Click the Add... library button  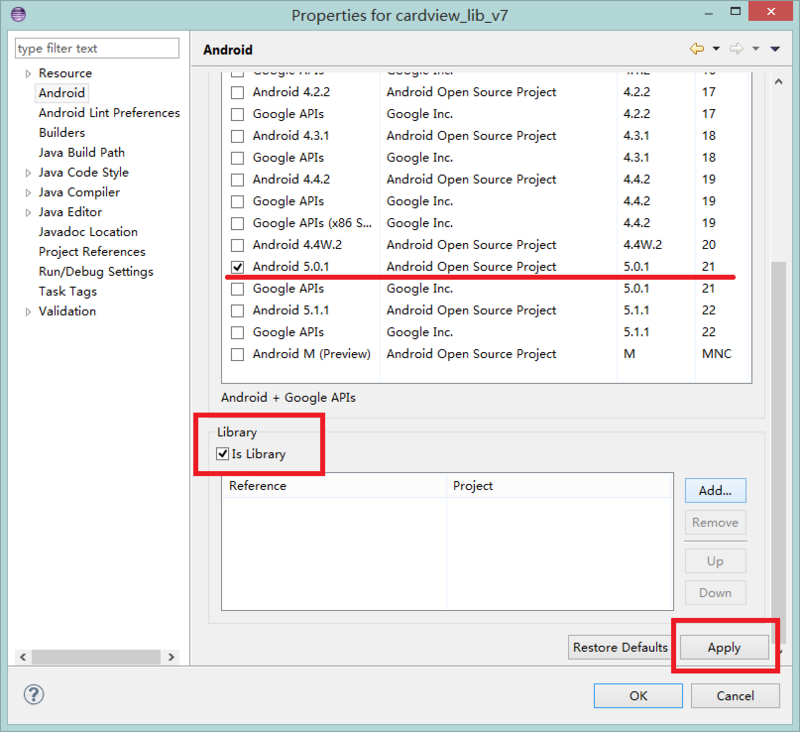[x=715, y=491]
